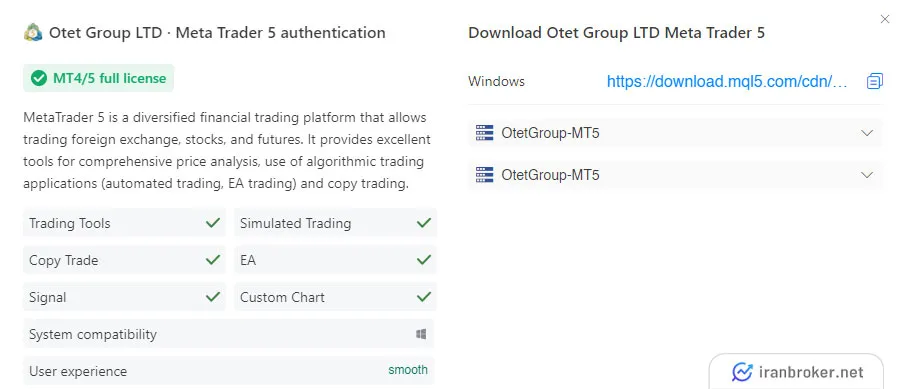Click the checkmark in the EA row
Image resolution: width=907 pixels, height=389 pixels.
[424, 260]
